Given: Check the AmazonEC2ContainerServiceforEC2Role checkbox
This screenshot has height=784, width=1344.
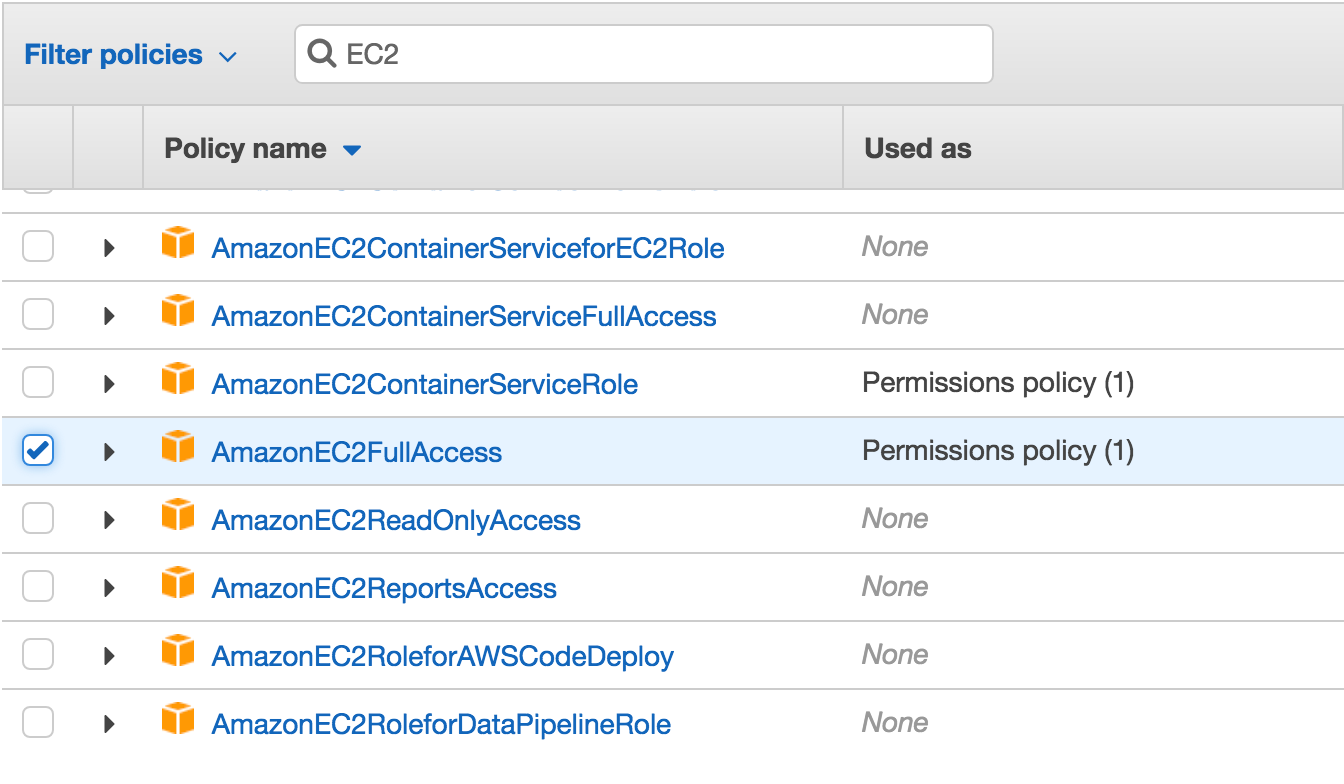Looking at the screenshot, I should tap(38, 247).
